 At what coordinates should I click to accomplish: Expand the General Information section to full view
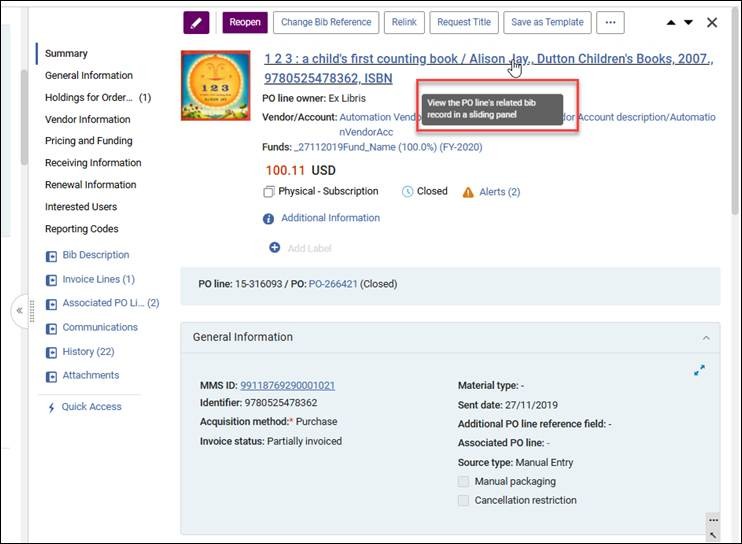point(699,370)
